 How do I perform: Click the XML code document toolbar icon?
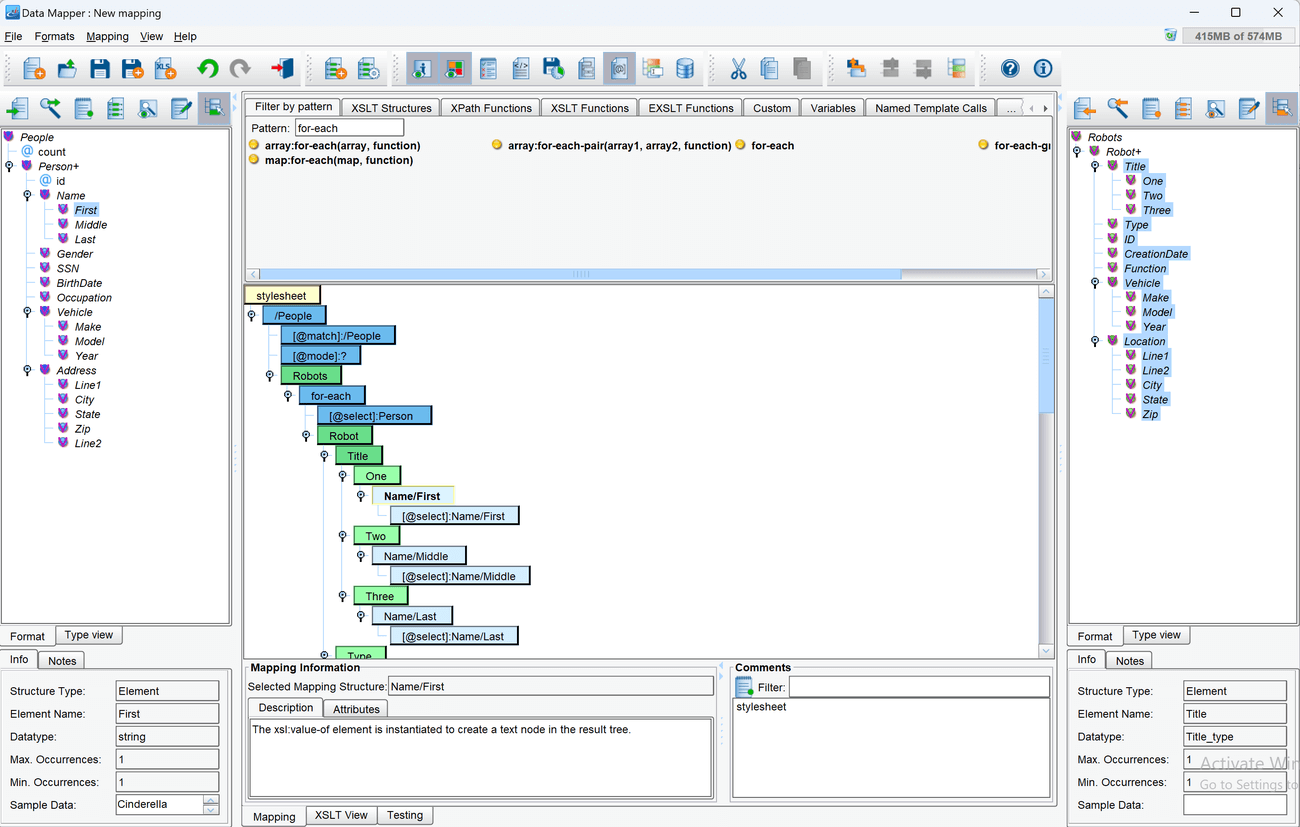tap(521, 68)
